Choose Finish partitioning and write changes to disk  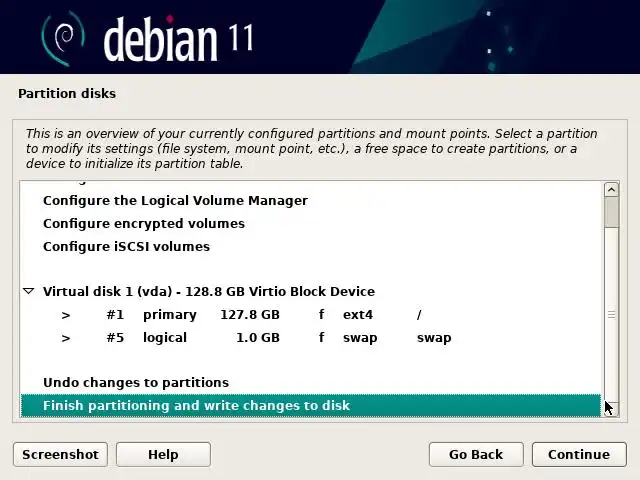(311, 405)
